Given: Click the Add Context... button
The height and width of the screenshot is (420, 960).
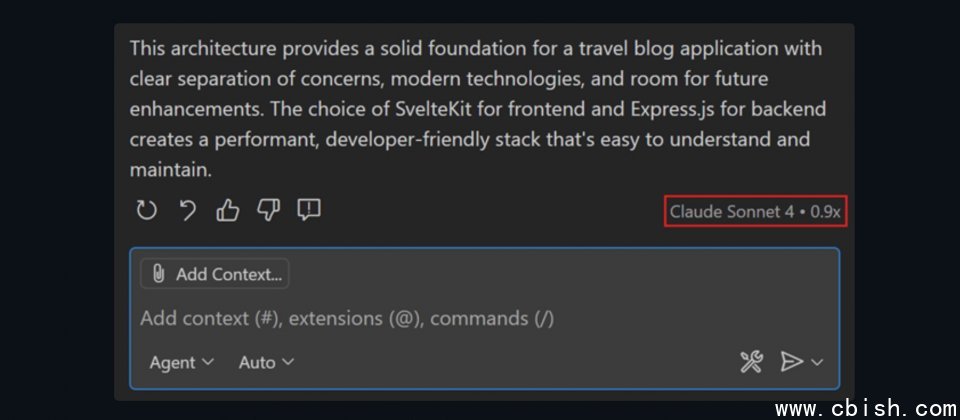Looking at the screenshot, I should coord(215,274).
